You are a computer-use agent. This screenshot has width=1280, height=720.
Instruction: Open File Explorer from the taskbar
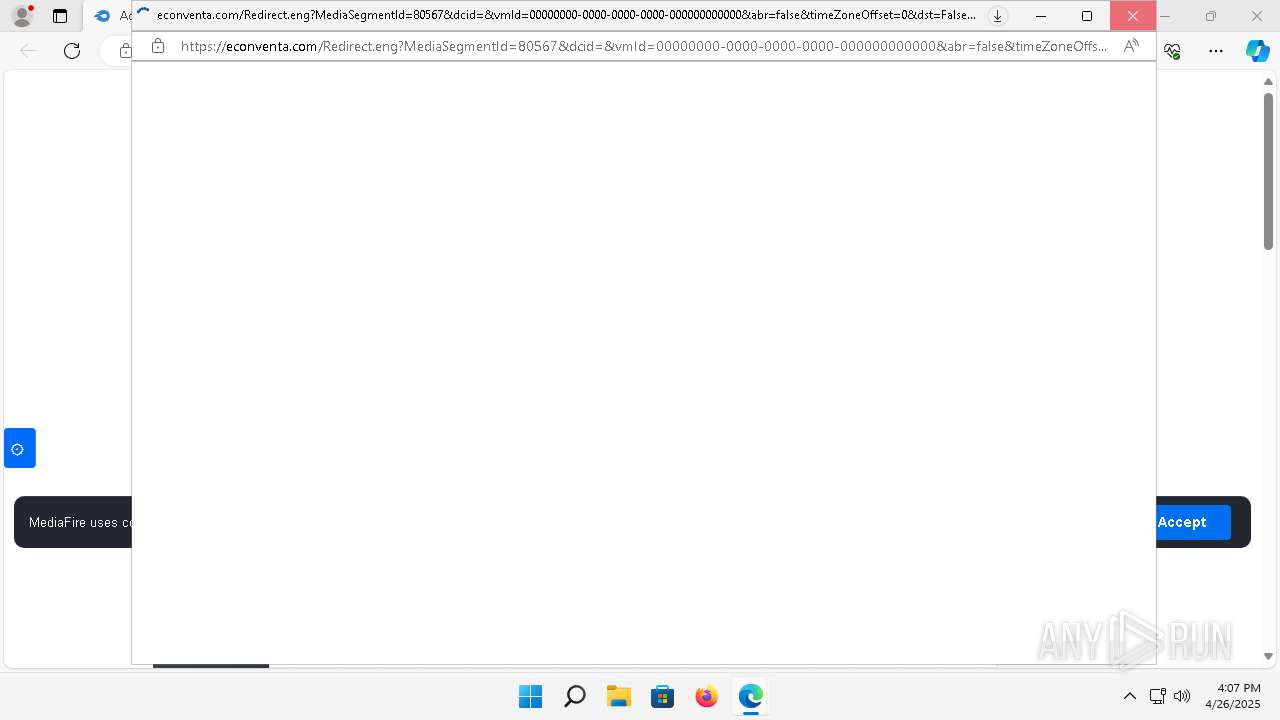point(618,696)
